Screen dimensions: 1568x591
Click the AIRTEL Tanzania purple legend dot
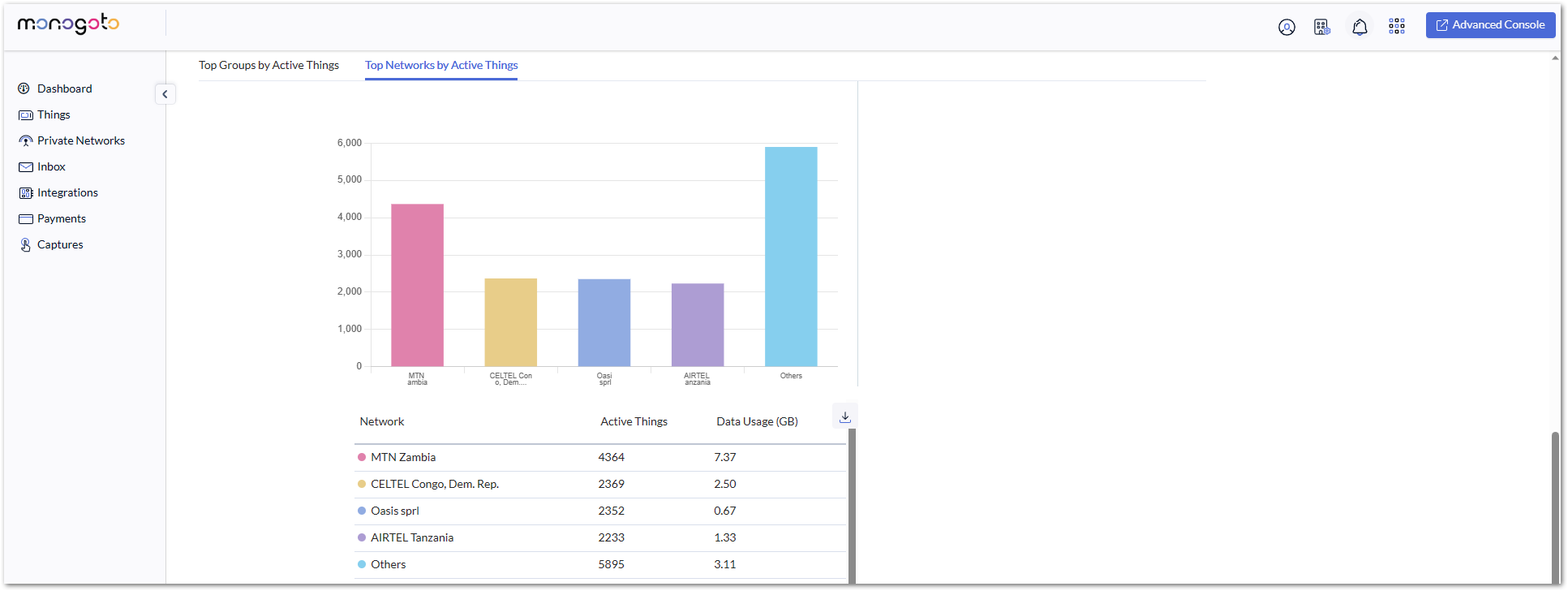[362, 537]
